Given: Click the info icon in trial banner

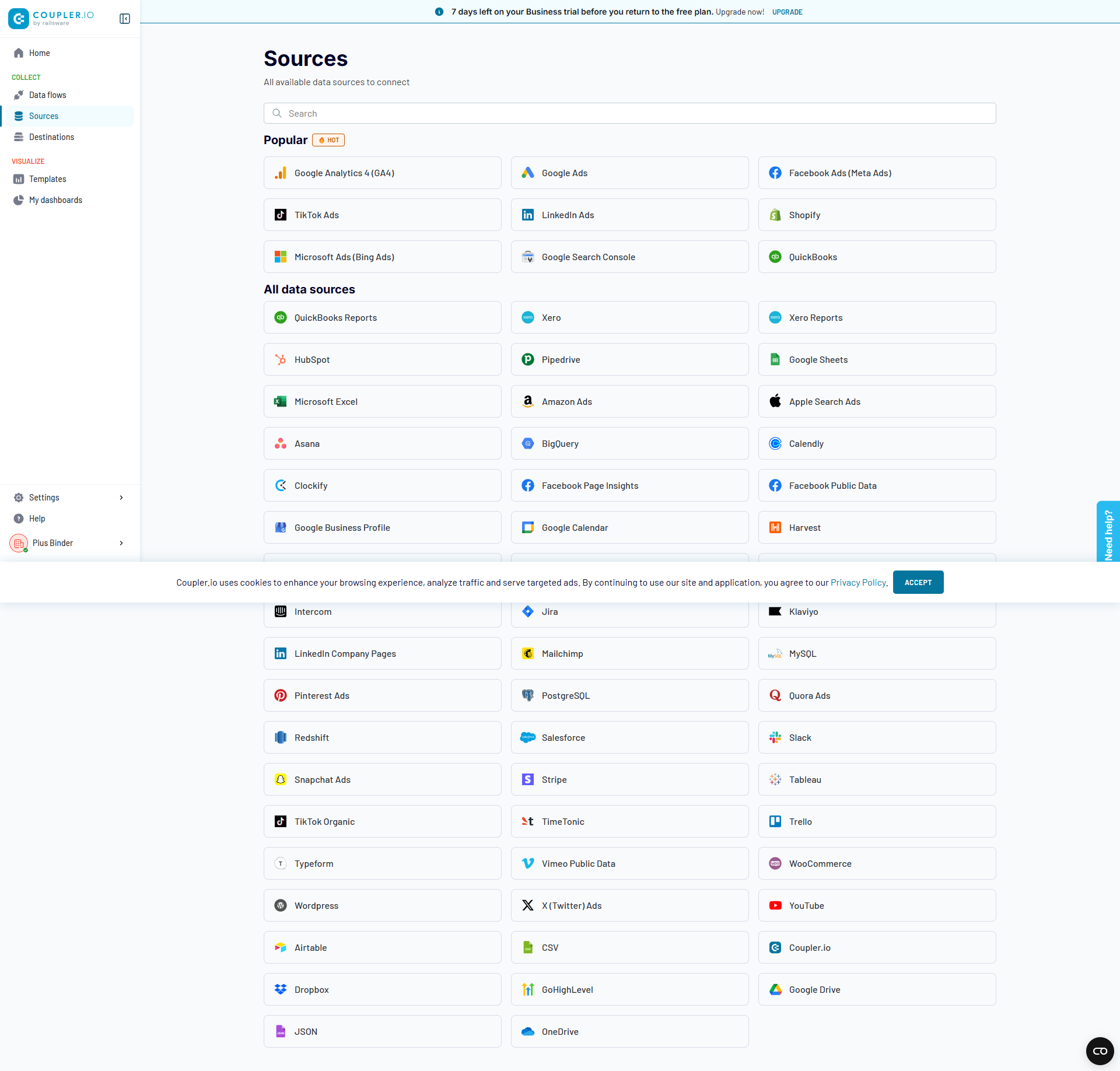Looking at the screenshot, I should point(439,12).
